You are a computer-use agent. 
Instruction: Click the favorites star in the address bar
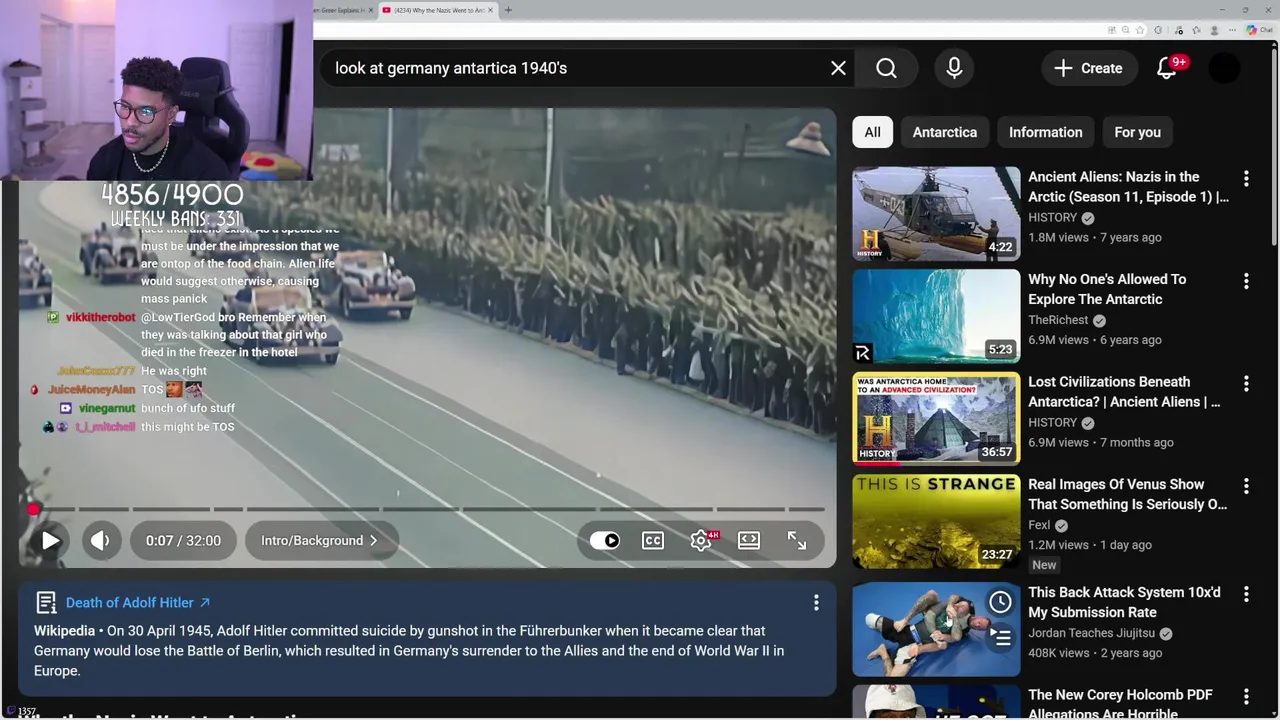(1140, 30)
